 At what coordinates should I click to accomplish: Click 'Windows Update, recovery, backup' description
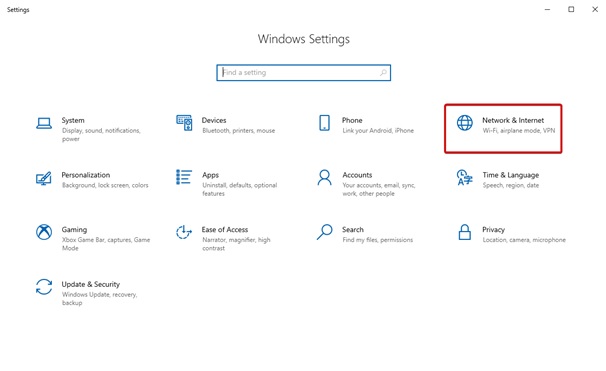pos(99,299)
